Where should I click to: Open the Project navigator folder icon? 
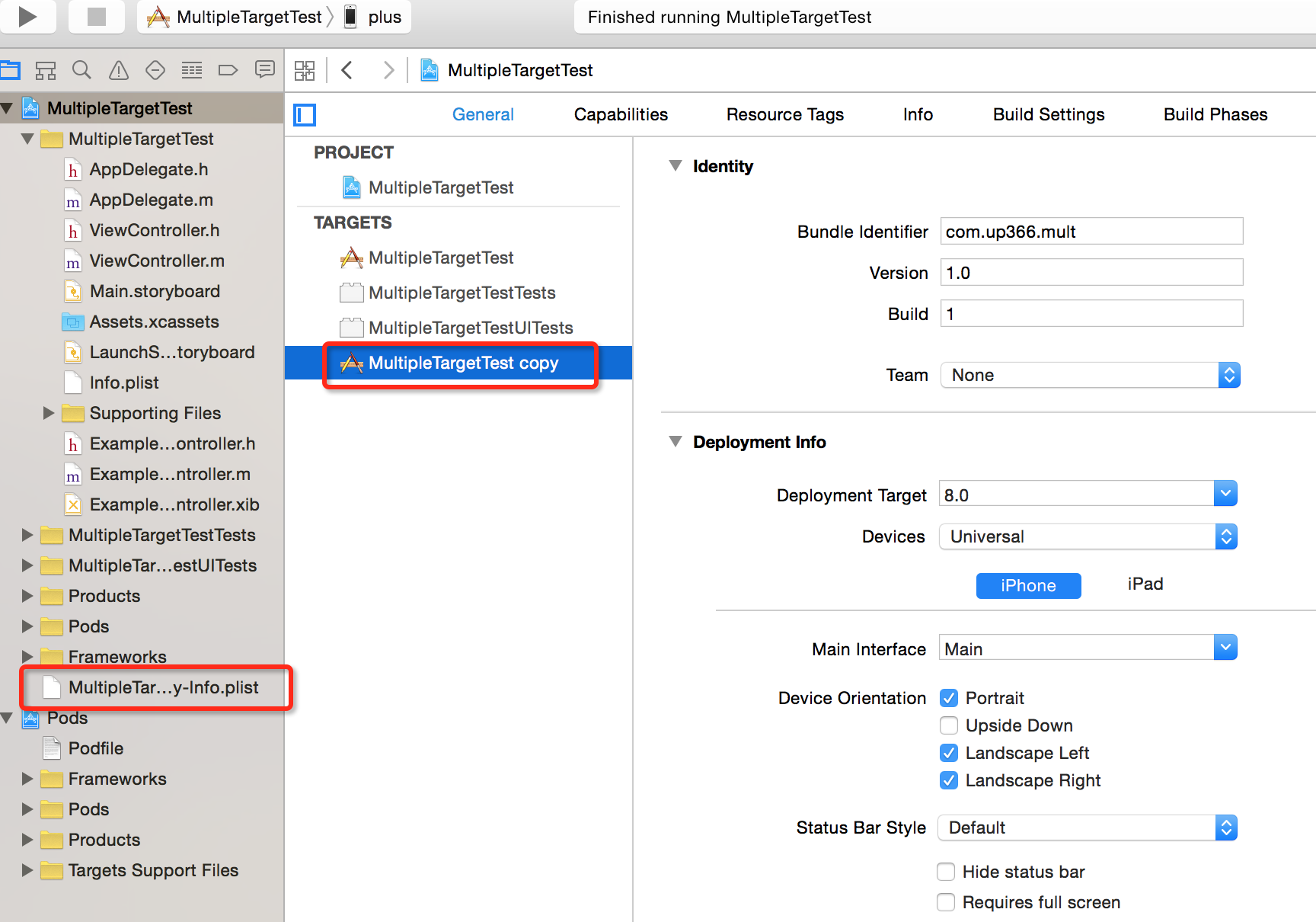[x=10, y=71]
